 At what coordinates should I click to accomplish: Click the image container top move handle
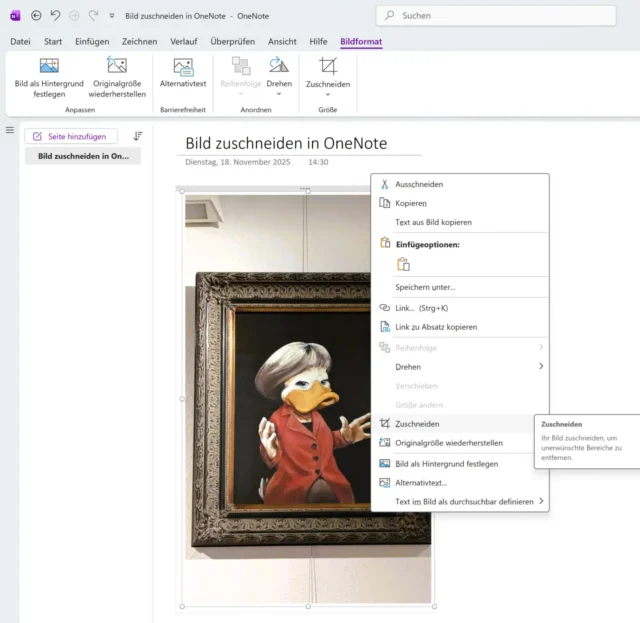pos(305,189)
